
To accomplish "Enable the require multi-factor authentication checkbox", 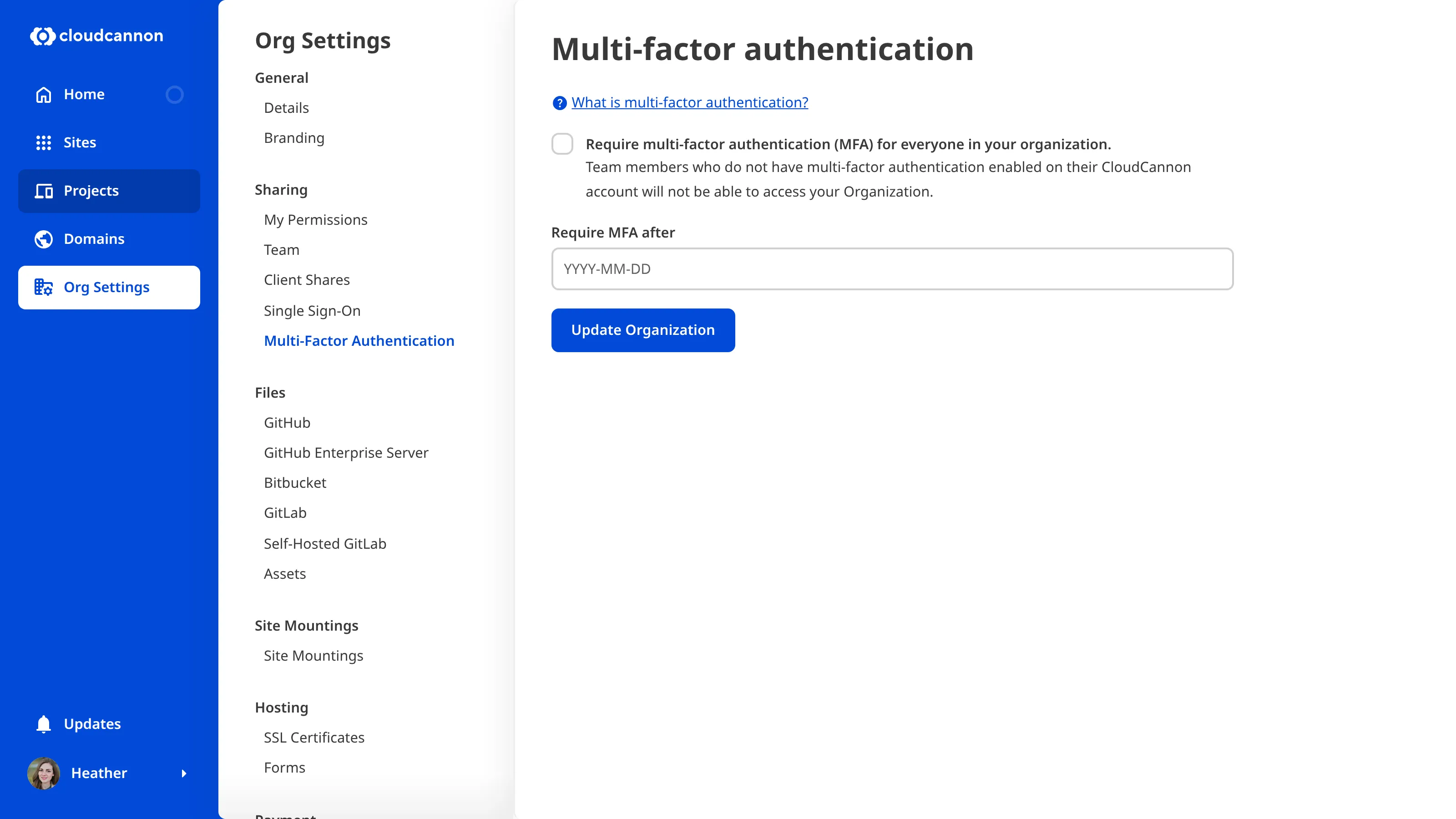I will [563, 144].
